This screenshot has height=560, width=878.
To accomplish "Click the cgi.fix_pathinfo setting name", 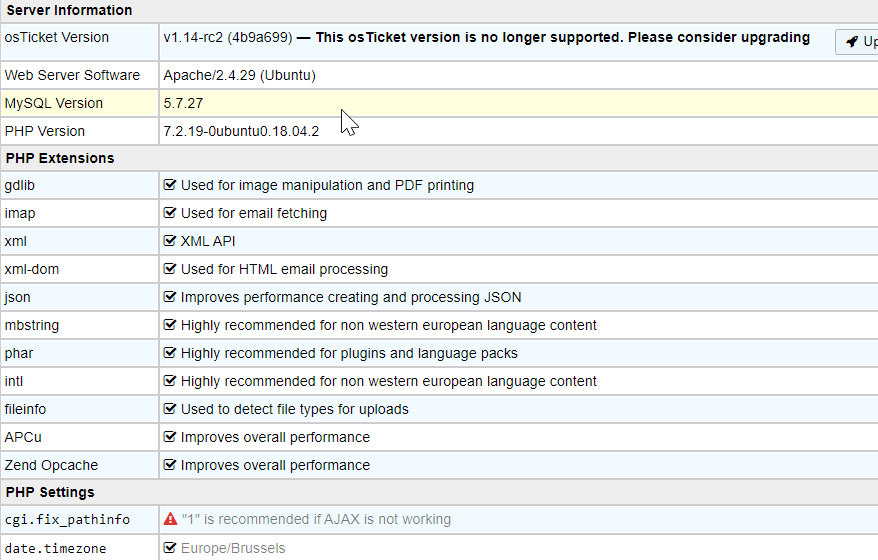I will click(x=67, y=520).
